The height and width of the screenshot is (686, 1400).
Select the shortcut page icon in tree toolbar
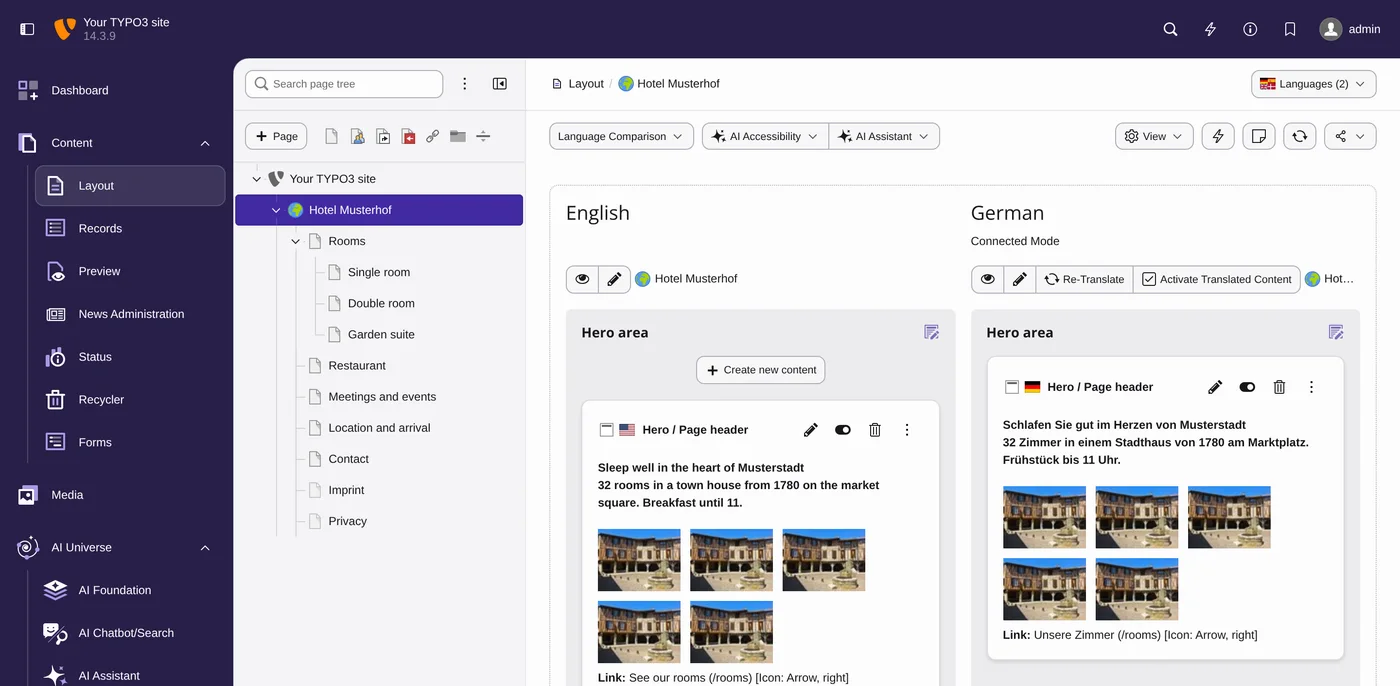[383, 136]
